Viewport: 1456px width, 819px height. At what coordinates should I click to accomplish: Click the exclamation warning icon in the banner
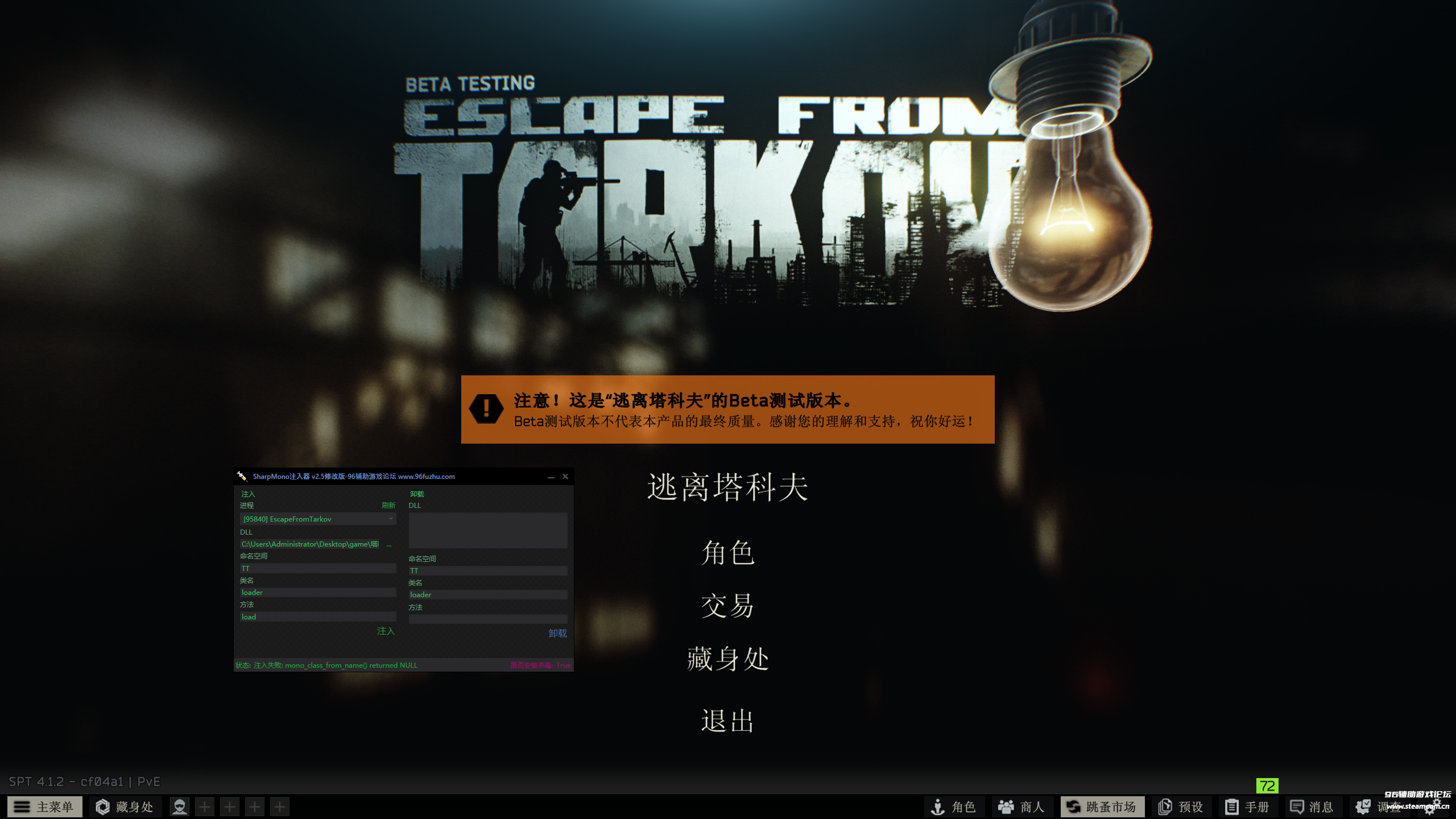pyautogui.click(x=486, y=408)
